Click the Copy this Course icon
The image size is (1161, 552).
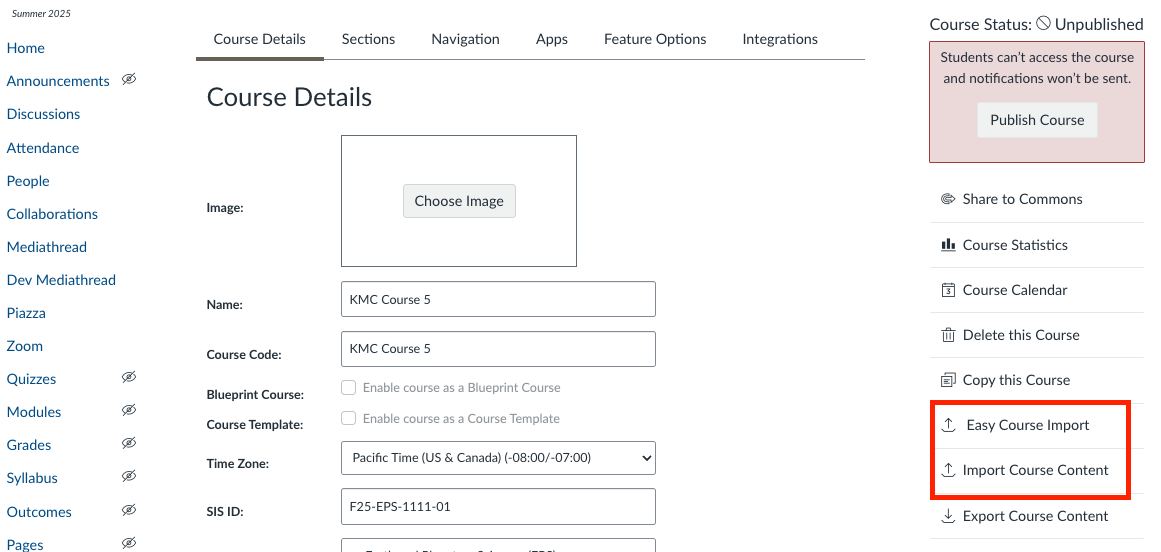pos(948,380)
